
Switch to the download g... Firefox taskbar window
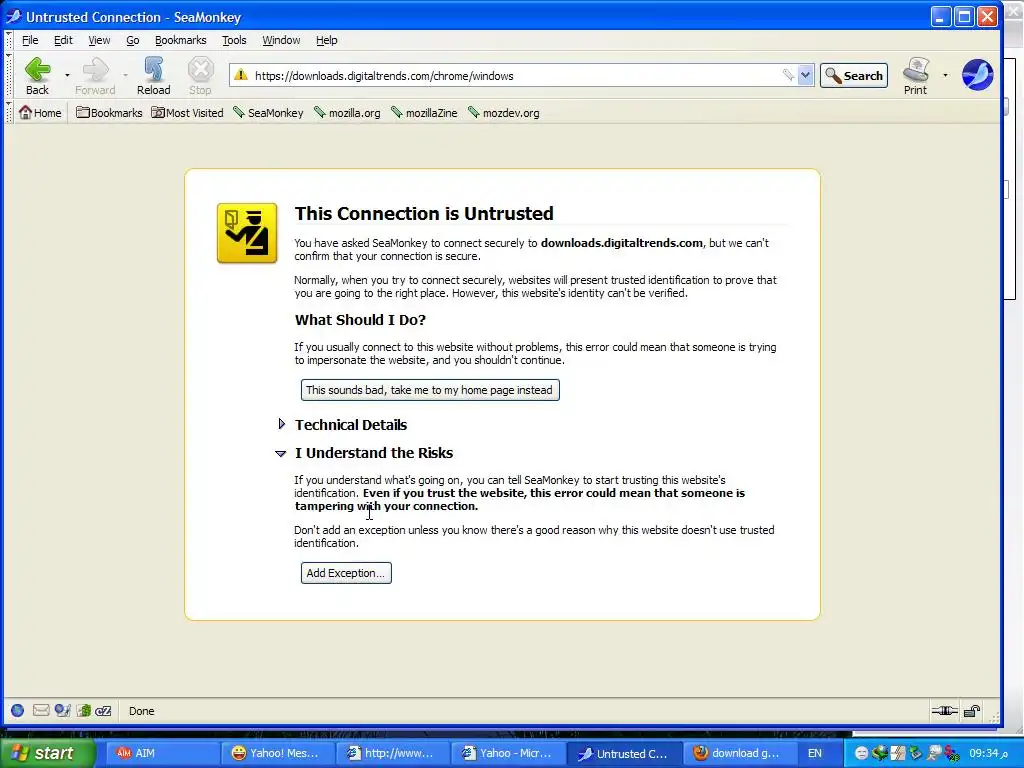coord(738,753)
